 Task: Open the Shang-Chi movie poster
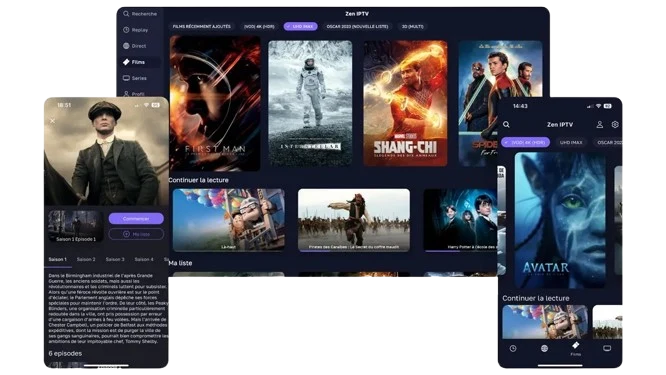(405, 103)
